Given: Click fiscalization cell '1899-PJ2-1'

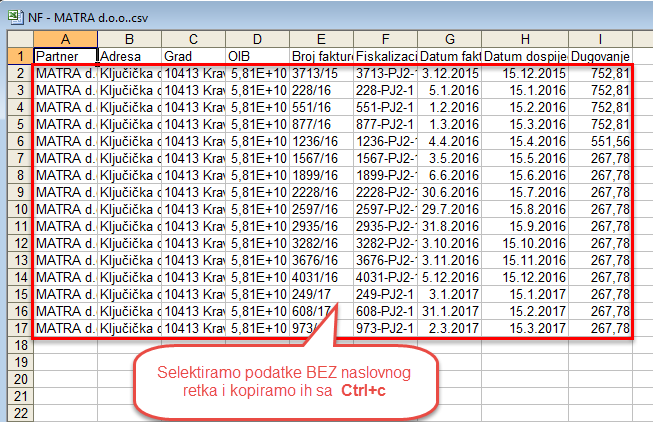Looking at the screenshot, I should [x=386, y=175].
